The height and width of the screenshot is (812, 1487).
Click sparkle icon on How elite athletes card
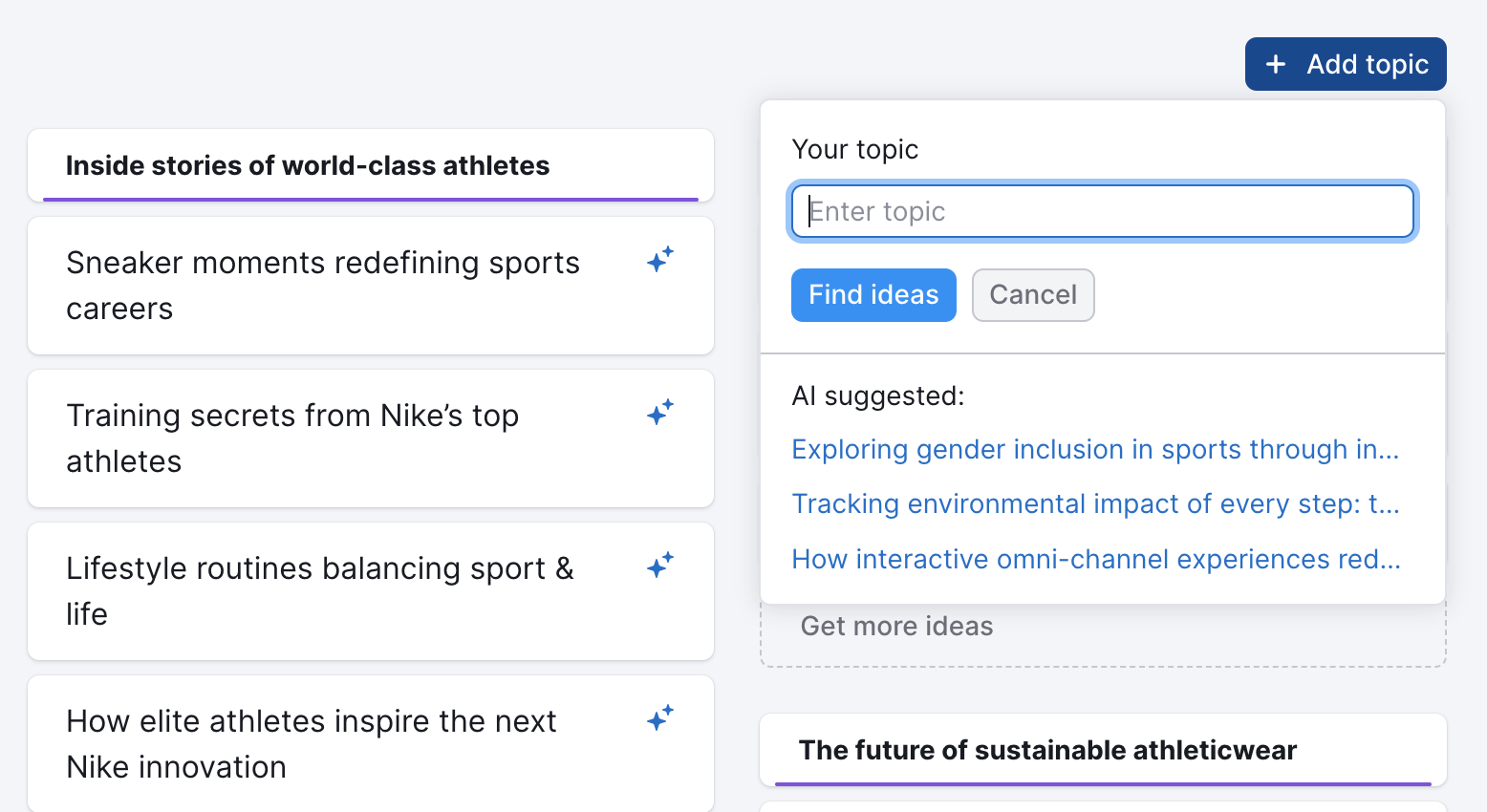pyautogui.click(x=660, y=717)
